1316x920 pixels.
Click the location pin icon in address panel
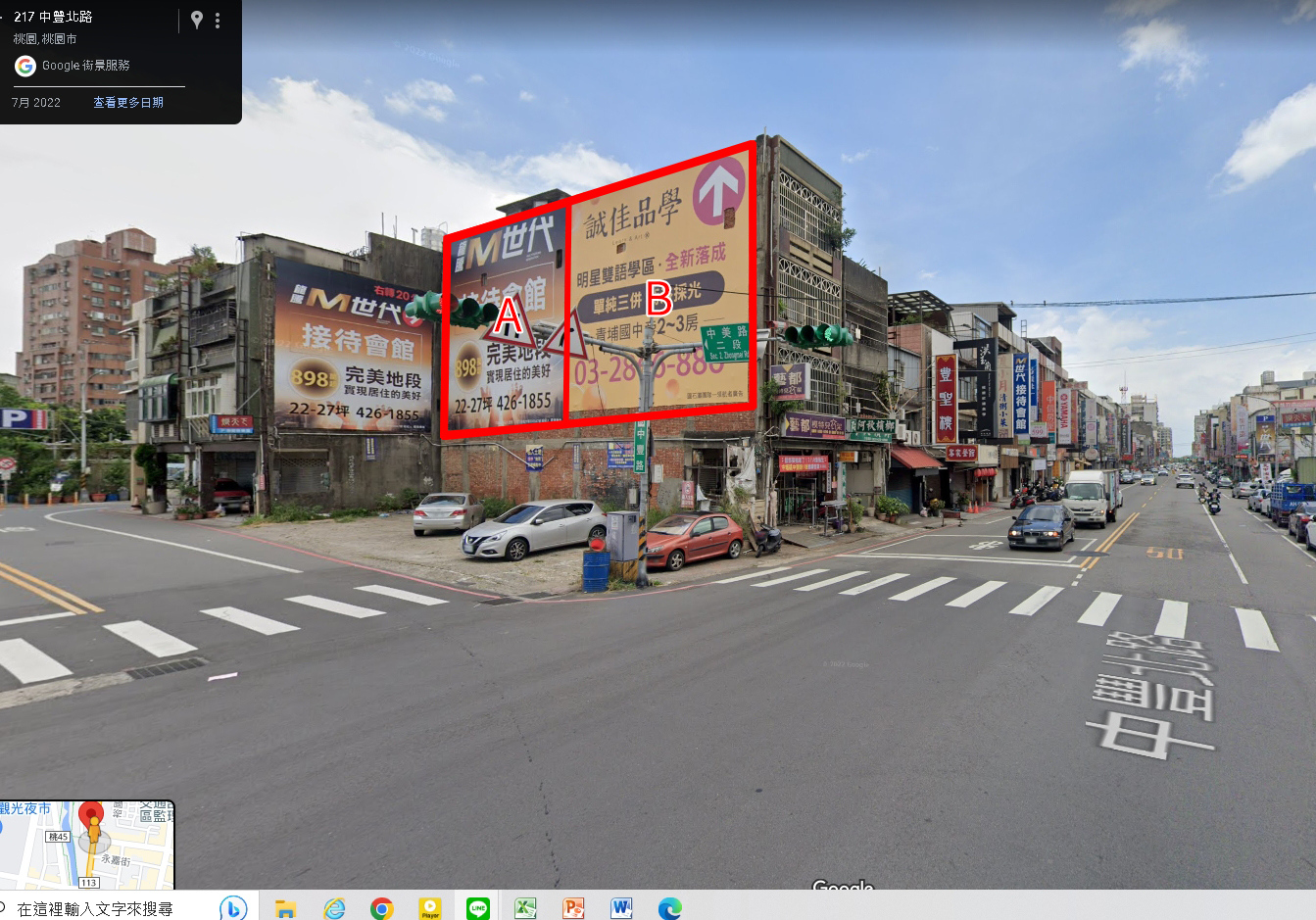(197, 20)
